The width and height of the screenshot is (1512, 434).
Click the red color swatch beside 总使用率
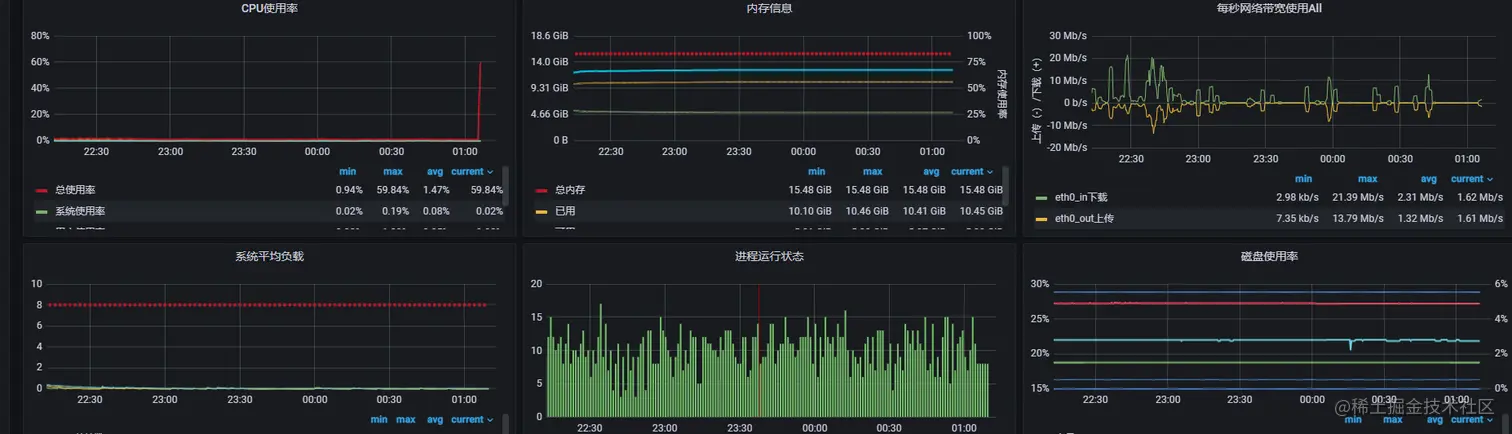pyautogui.click(x=41, y=190)
